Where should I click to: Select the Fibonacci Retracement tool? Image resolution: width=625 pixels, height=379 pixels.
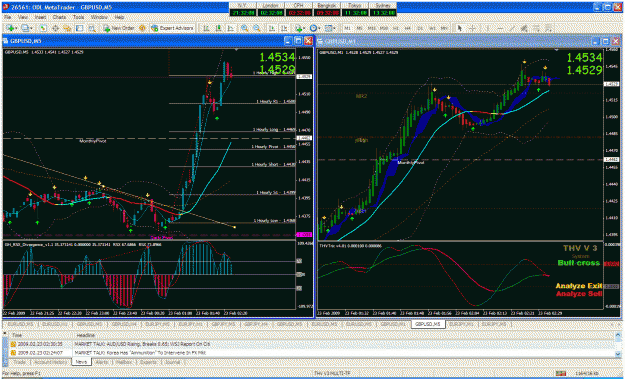[x=537, y=28]
